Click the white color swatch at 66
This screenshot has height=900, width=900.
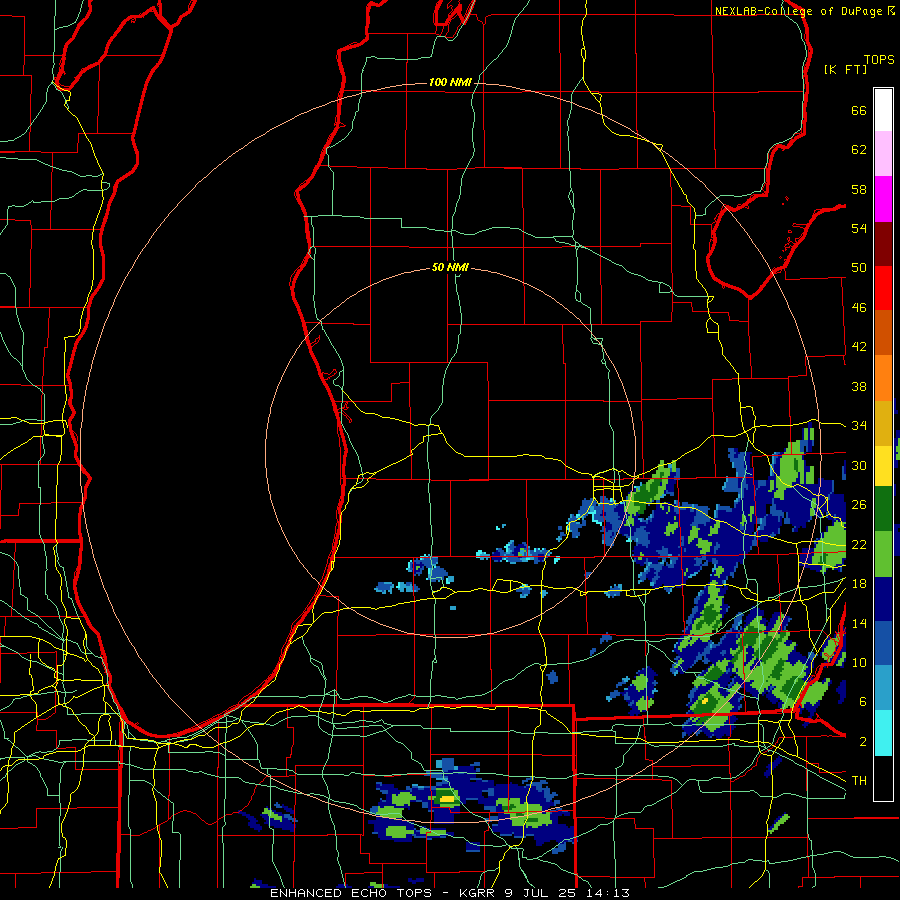[x=883, y=110]
